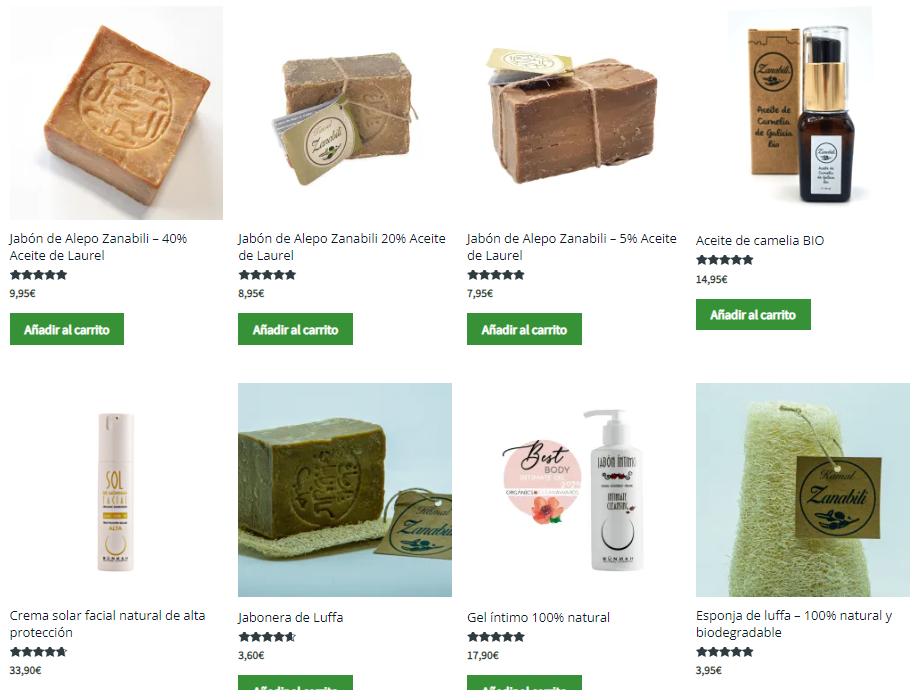
Task: Add Aceite de camelia BIO to cart
Action: tap(753, 315)
